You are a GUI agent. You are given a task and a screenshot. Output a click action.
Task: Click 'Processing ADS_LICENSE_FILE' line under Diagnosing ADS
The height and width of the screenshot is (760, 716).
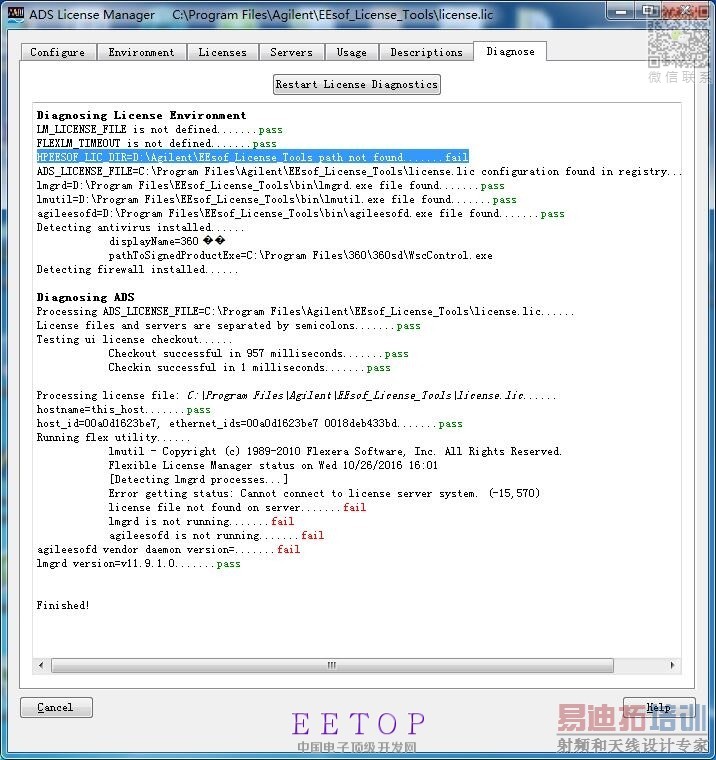point(305,312)
